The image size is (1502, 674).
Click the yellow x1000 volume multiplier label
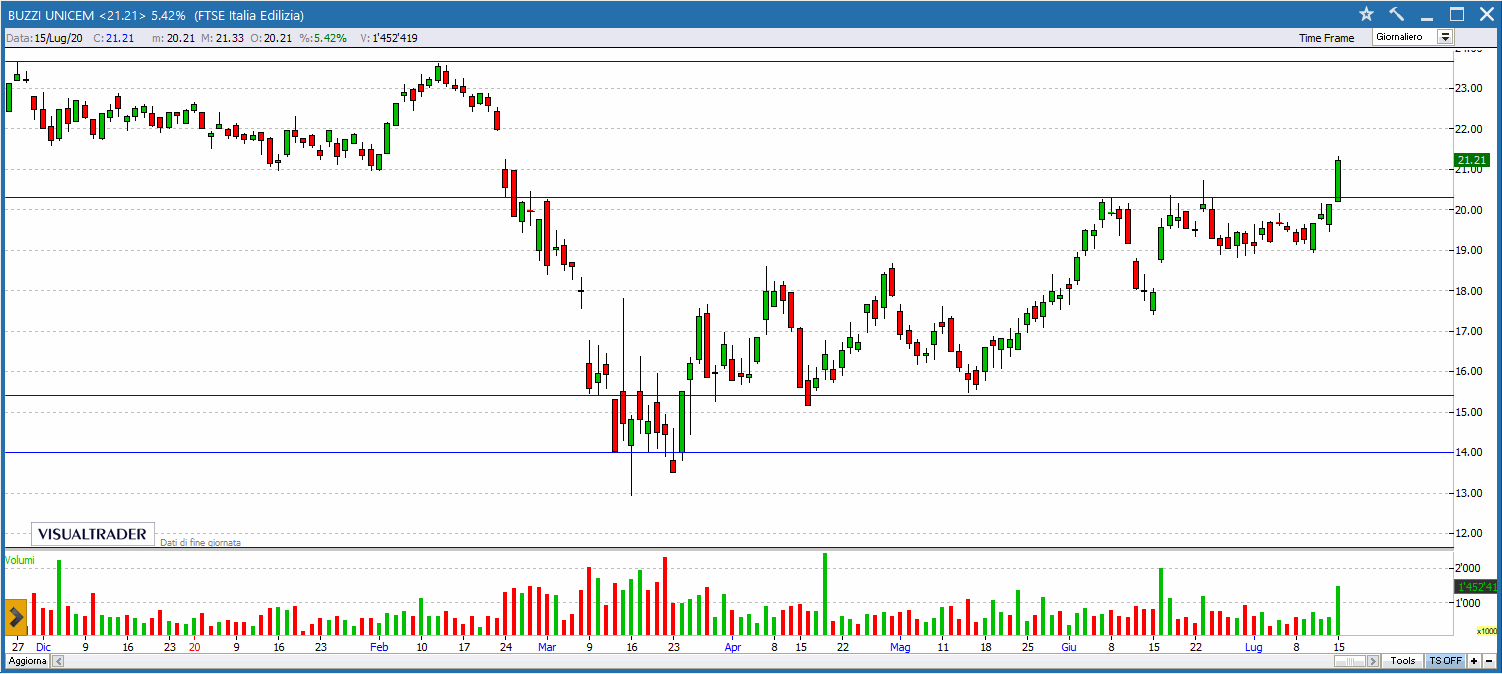[1487, 631]
